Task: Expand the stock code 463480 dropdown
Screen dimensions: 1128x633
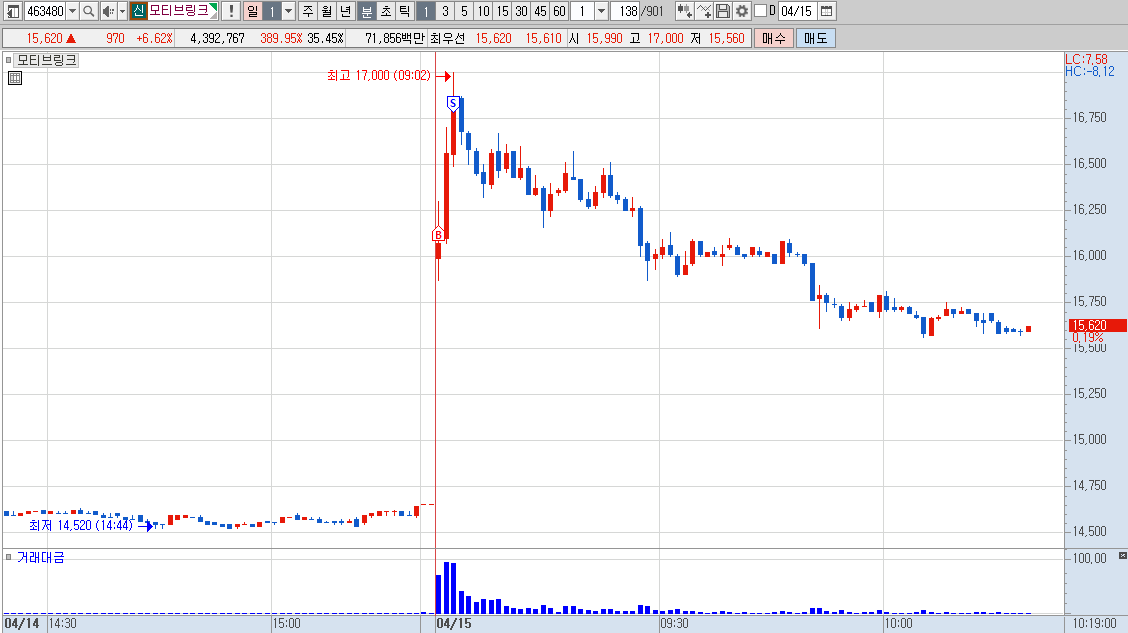Action: [72, 11]
